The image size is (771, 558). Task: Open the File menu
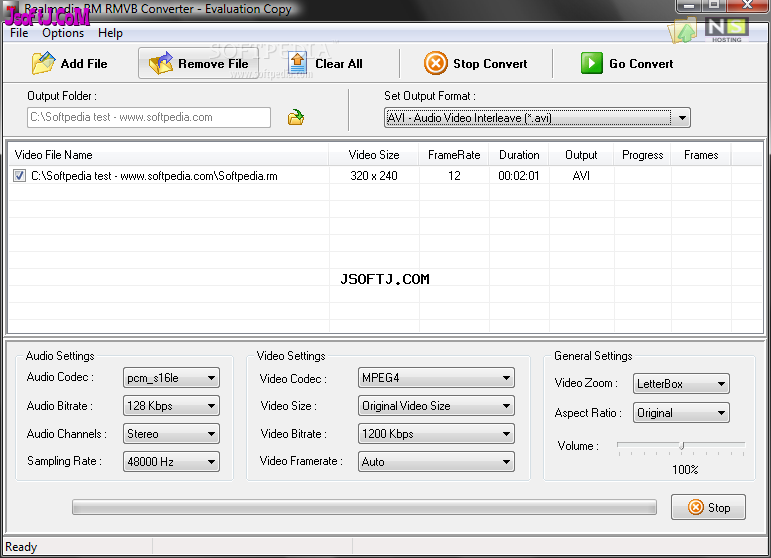point(19,33)
